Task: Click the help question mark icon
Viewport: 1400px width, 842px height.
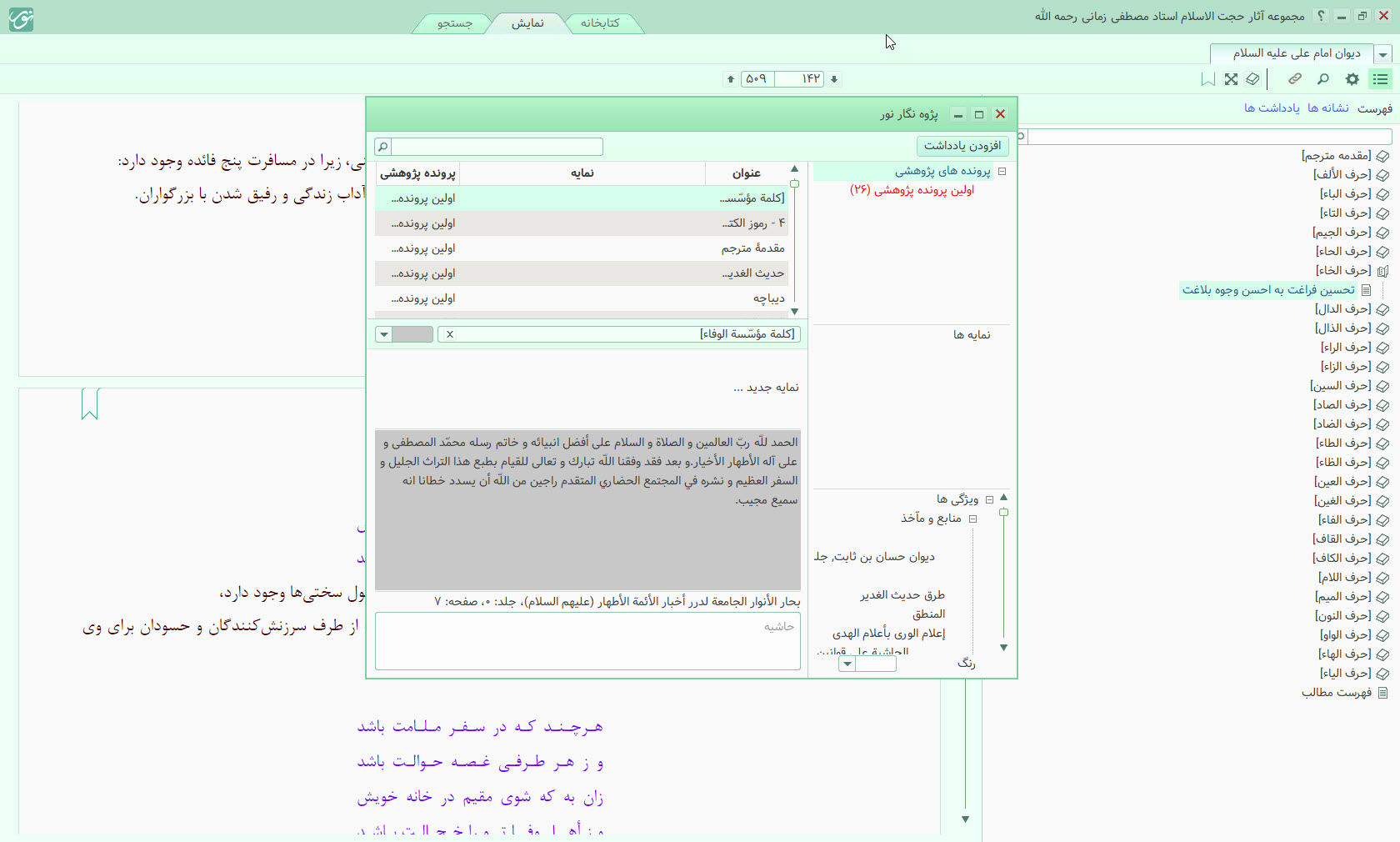Action: point(1320,16)
